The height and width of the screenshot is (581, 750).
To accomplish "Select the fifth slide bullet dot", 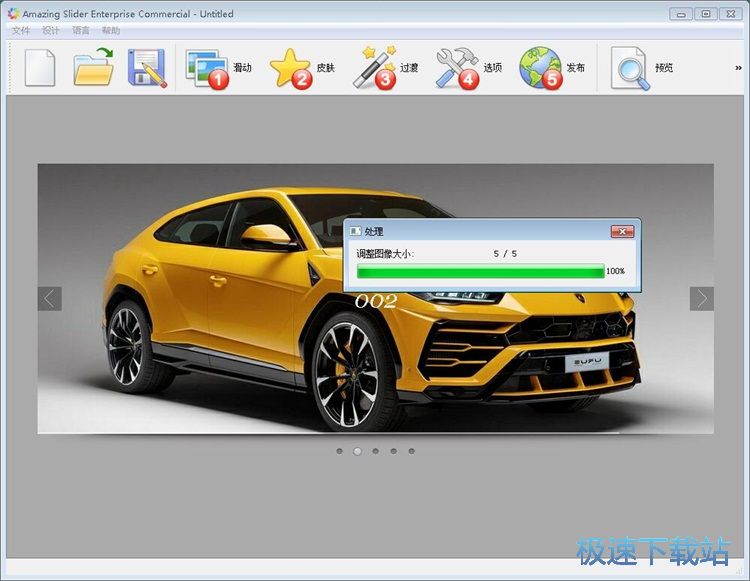I will coord(411,451).
